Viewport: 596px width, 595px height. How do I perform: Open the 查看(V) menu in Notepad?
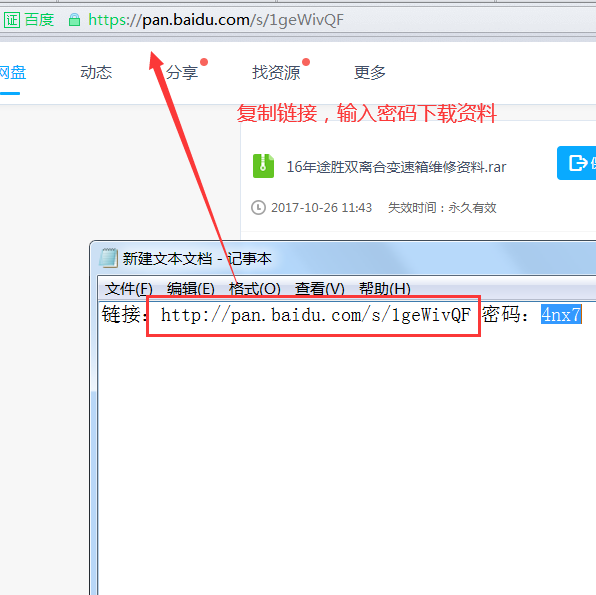coord(319,289)
